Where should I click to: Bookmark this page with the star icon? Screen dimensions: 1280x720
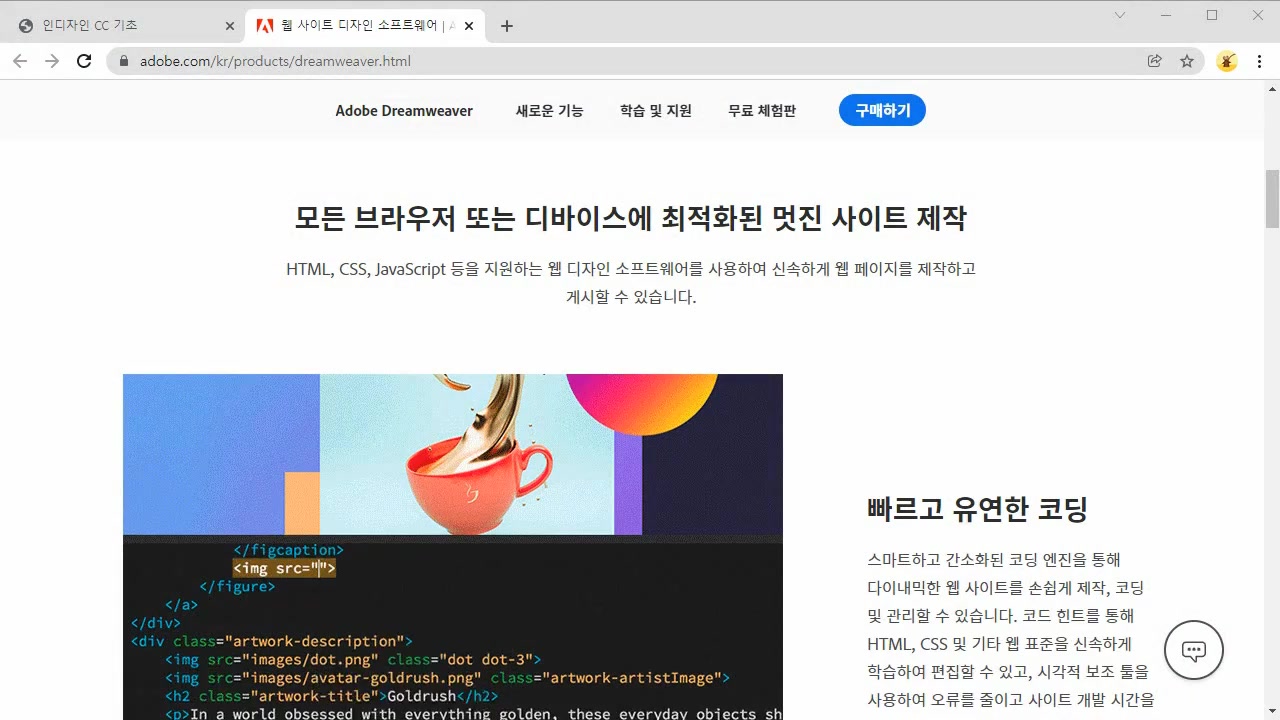click(x=1187, y=61)
